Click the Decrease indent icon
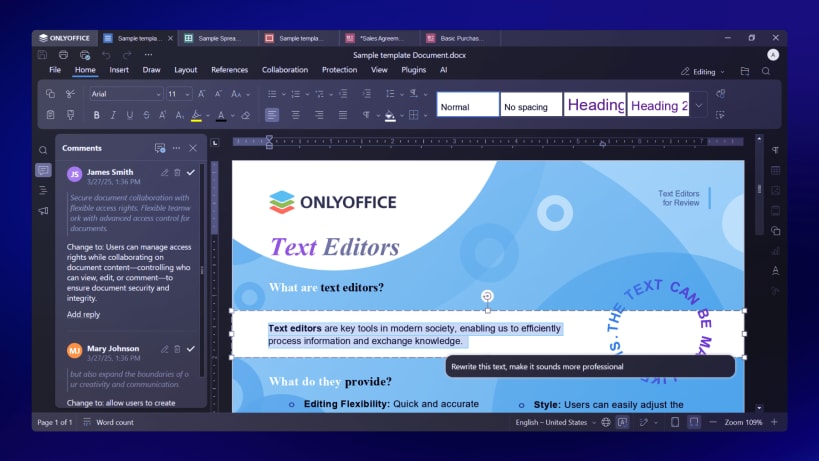This screenshot has width=819, height=461. (x=343, y=94)
